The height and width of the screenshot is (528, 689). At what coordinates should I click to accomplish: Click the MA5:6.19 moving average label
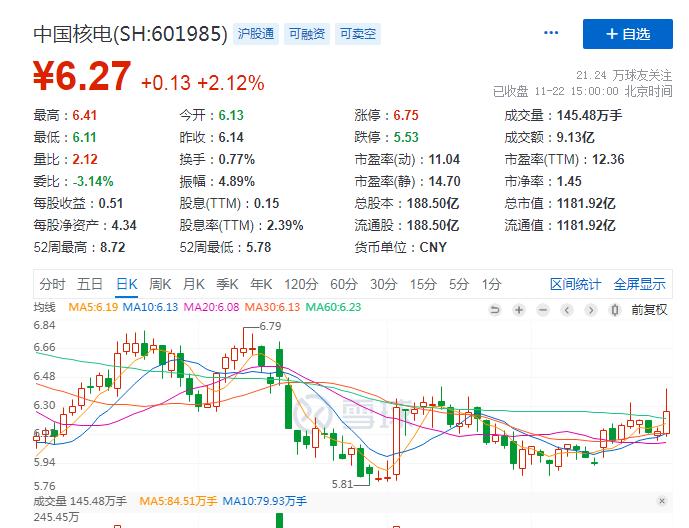(93, 307)
